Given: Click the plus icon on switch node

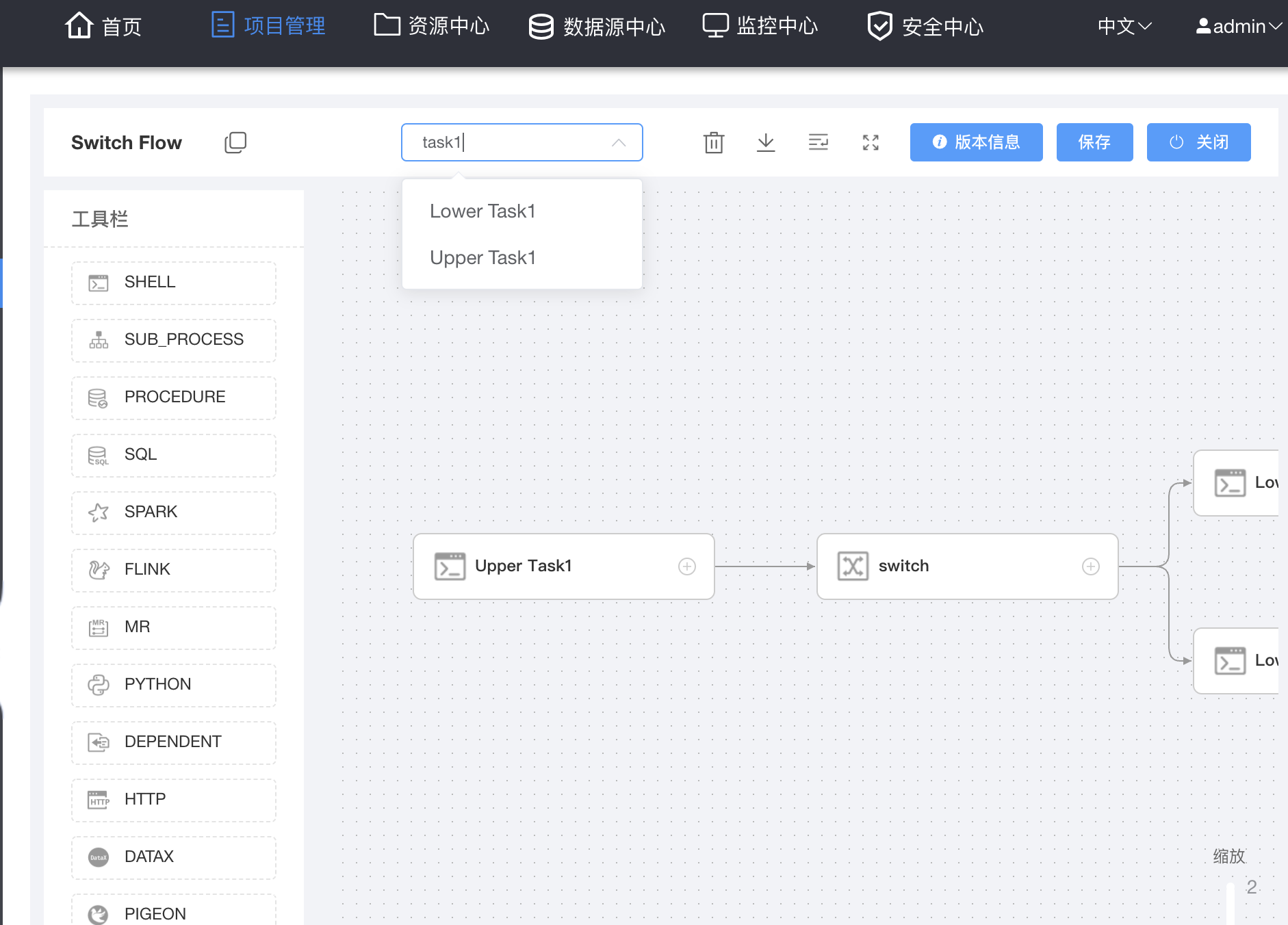Looking at the screenshot, I should [x=1091, y=566].
